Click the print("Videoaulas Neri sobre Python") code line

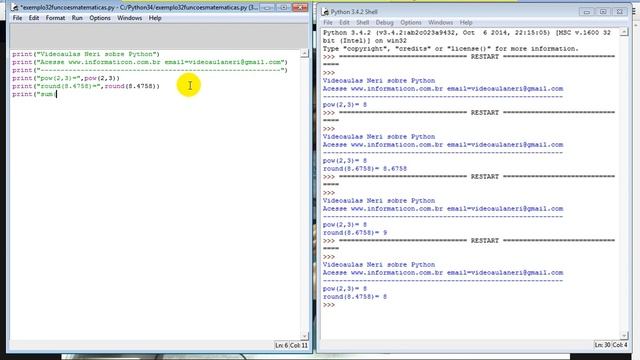pyautogui.click(x=86, y=54)
